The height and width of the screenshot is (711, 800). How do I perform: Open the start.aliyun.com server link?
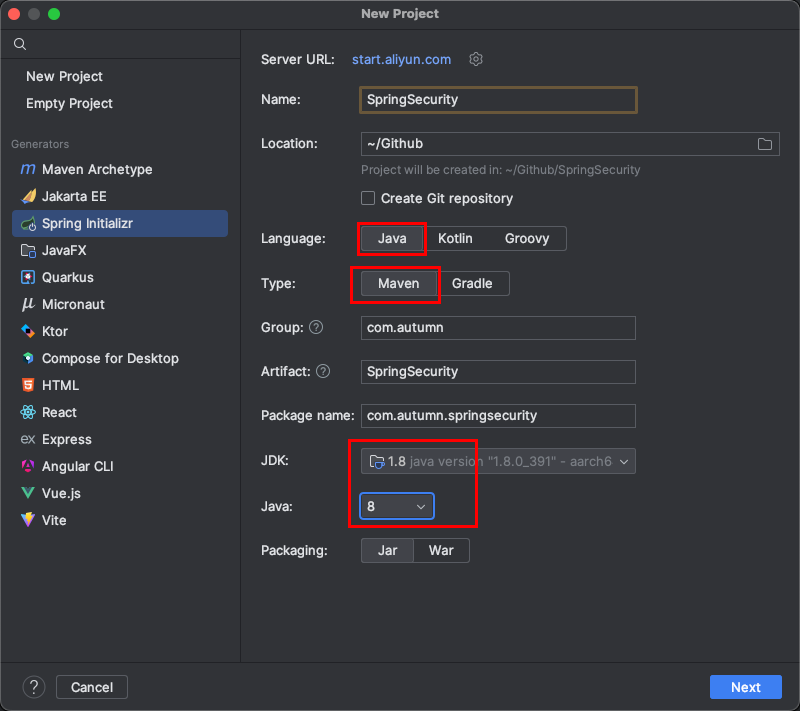(401, 60)
